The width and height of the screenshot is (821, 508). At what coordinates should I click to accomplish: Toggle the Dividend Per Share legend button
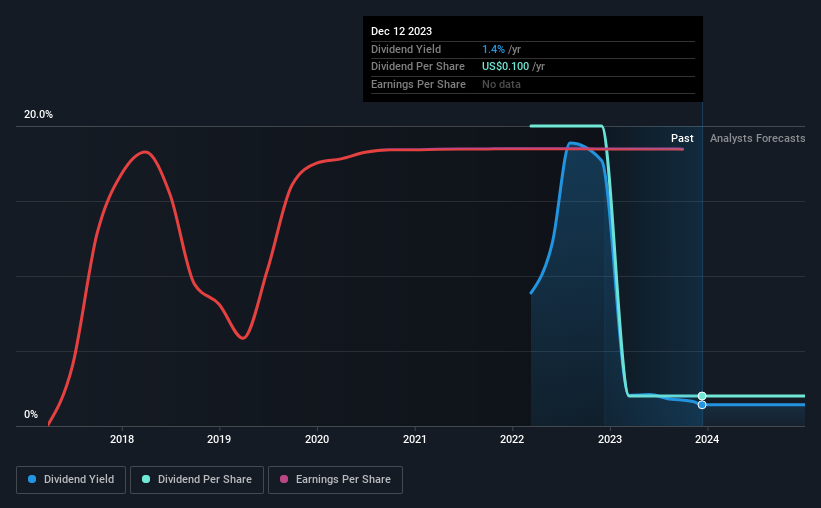click(197, 480)
